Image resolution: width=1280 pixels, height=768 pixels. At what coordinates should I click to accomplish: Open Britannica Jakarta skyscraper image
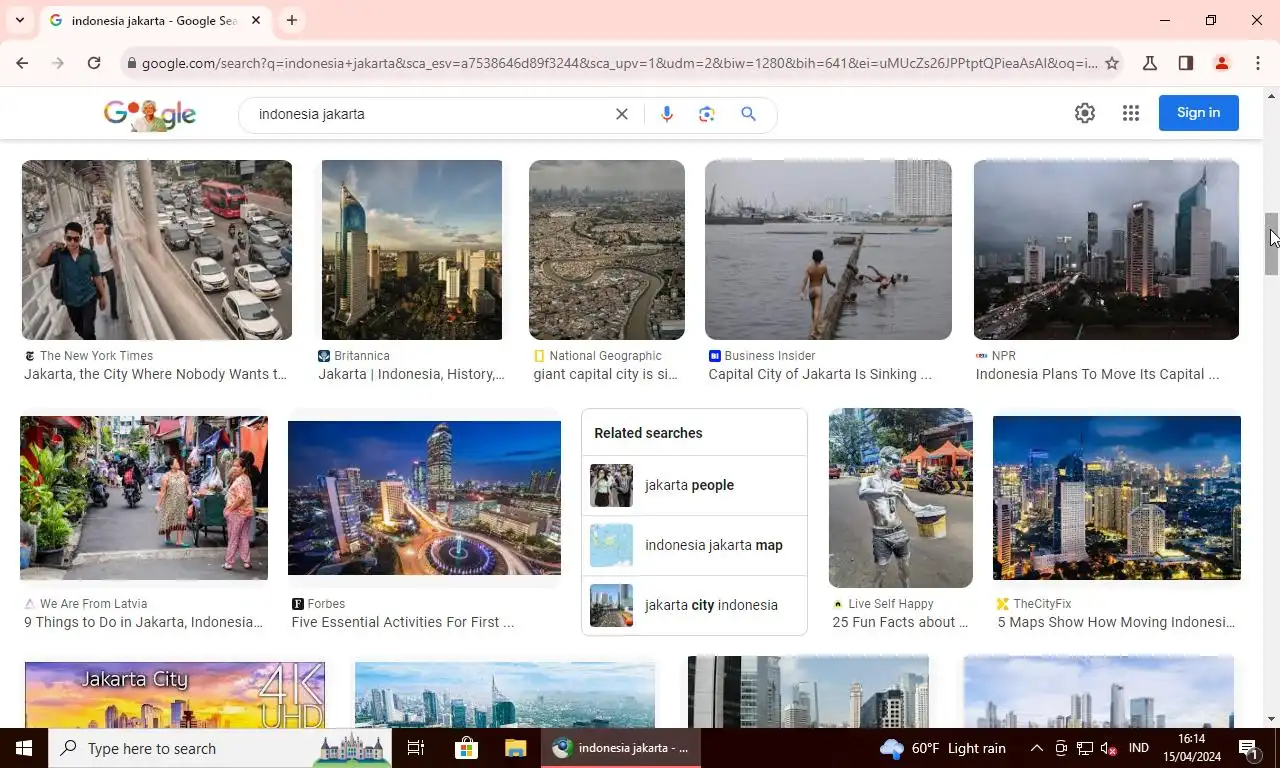[x=412, y=250]
